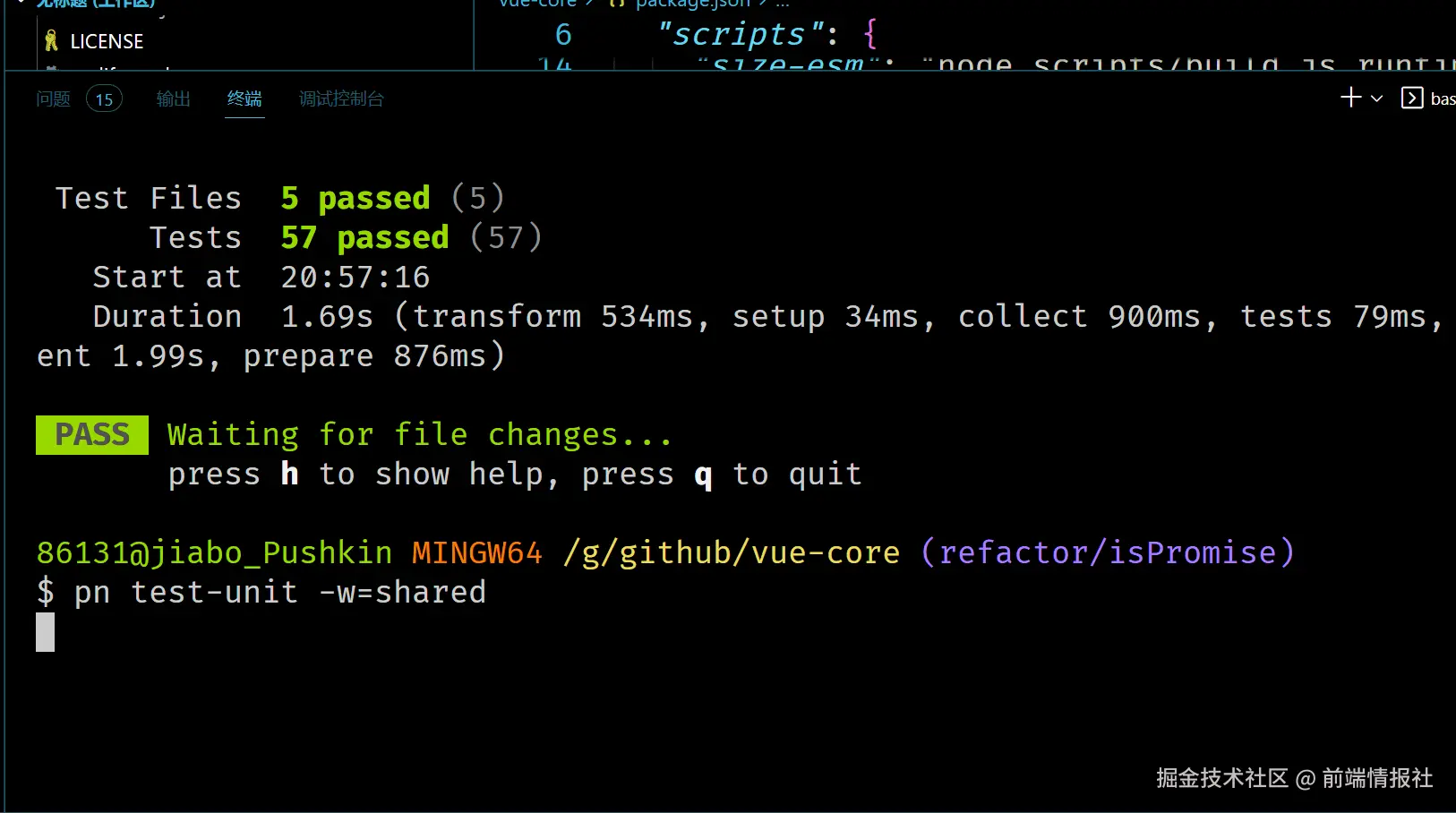Click the terminal cursor block
1456x813 pixels.
coord(46,632)
